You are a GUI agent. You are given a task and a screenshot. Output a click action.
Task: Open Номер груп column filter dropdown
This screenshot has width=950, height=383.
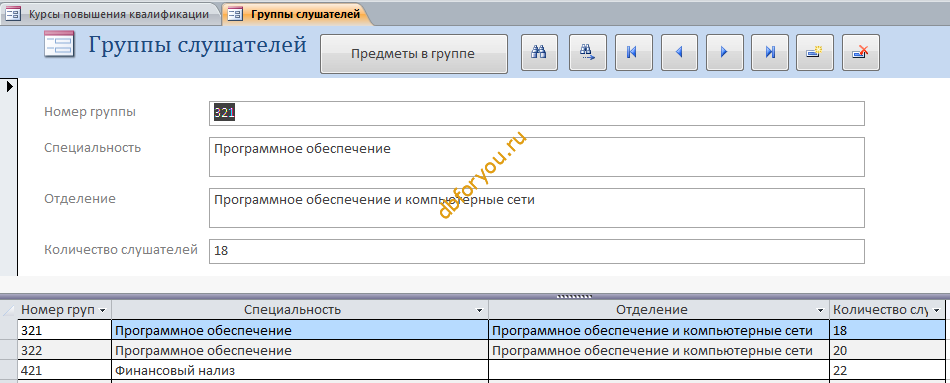pyautogui.click(x=102, y=310)
